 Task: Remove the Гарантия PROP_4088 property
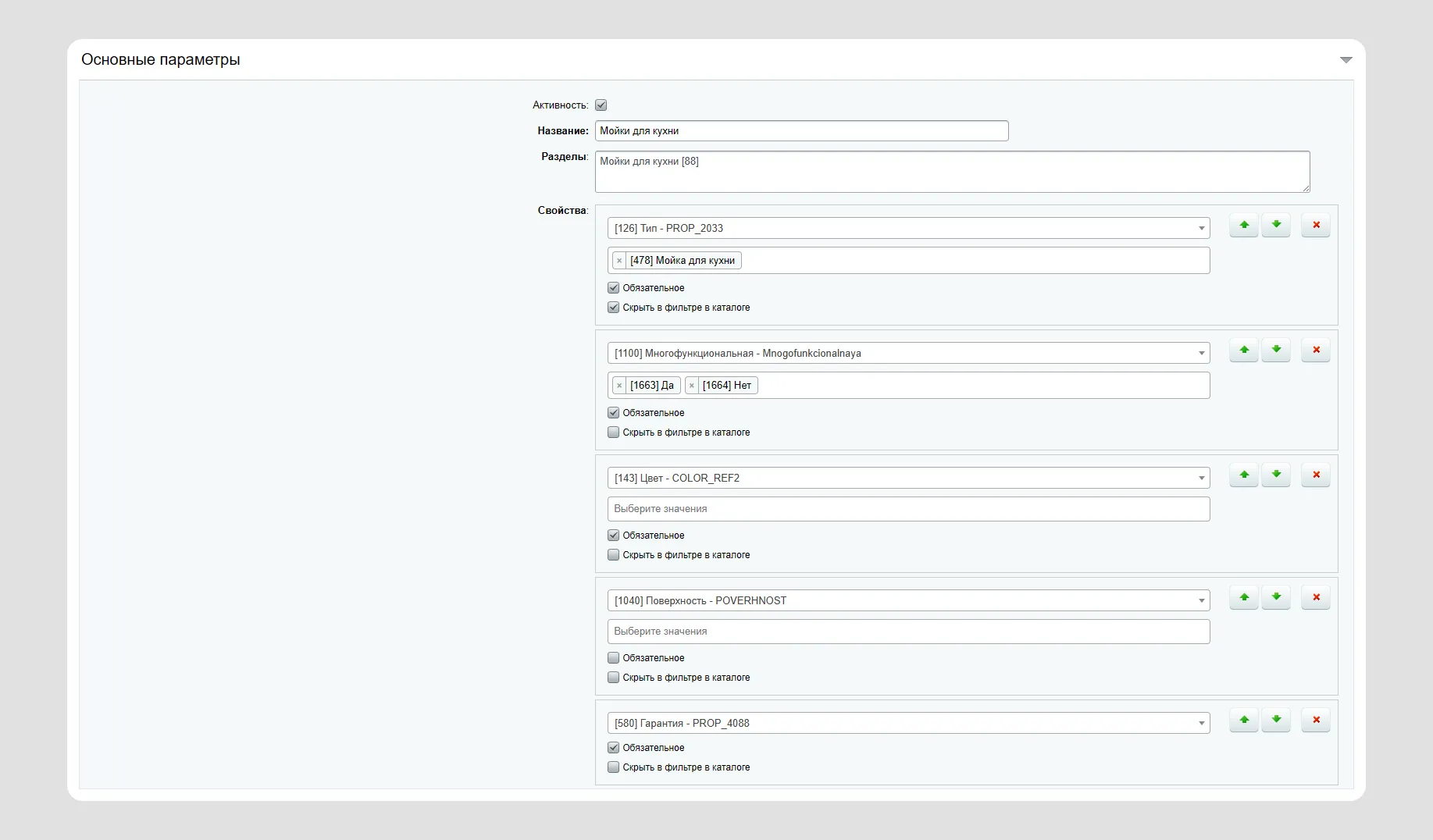coord(1316,721)
